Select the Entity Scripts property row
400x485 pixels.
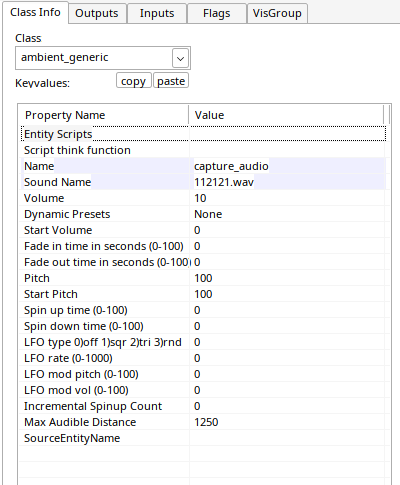point(203,134)
